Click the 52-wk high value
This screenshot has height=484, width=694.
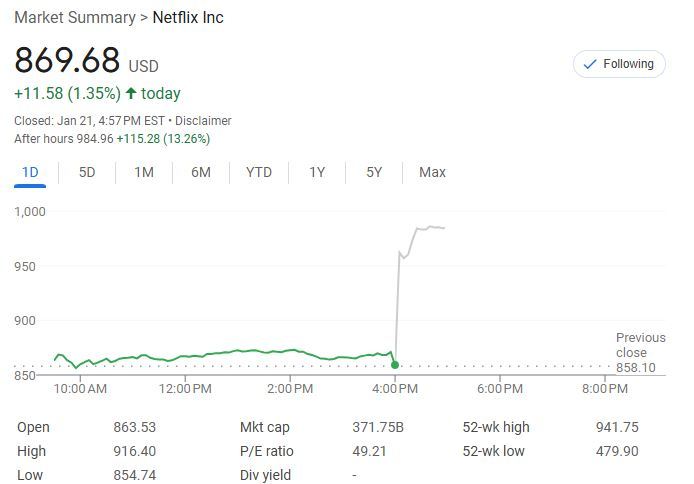[x=617, y=427]
